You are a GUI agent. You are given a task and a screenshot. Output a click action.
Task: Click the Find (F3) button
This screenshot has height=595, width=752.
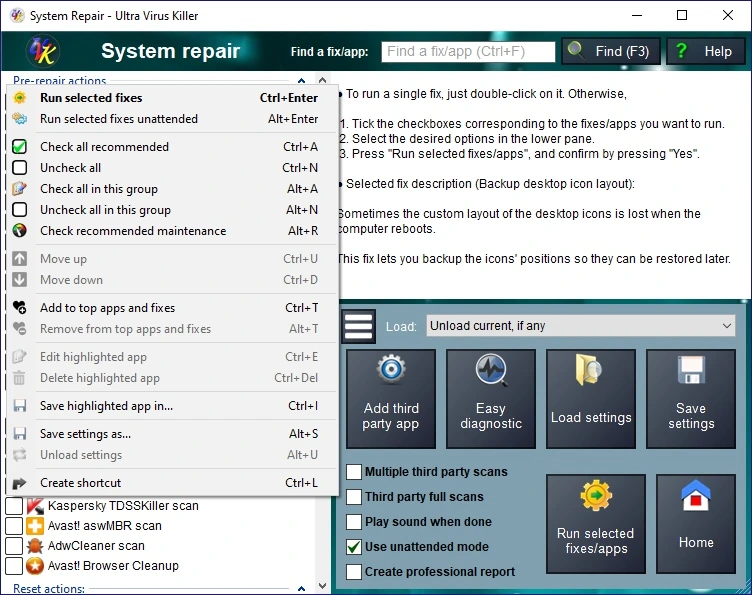[x=611, y=51]
